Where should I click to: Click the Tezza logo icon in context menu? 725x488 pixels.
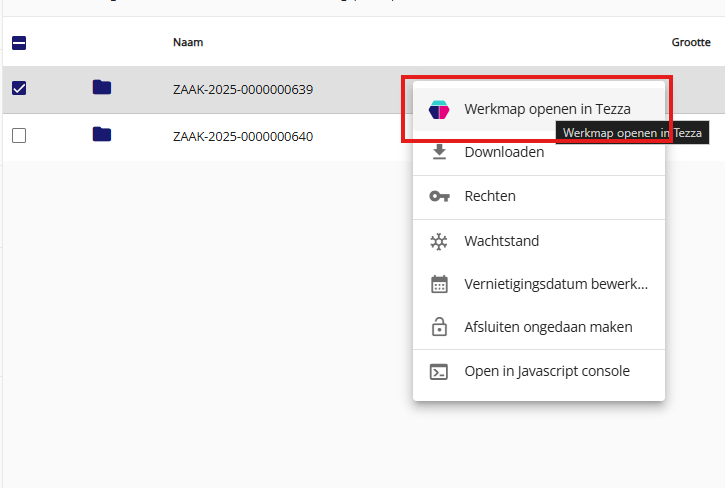pos(439,109)
